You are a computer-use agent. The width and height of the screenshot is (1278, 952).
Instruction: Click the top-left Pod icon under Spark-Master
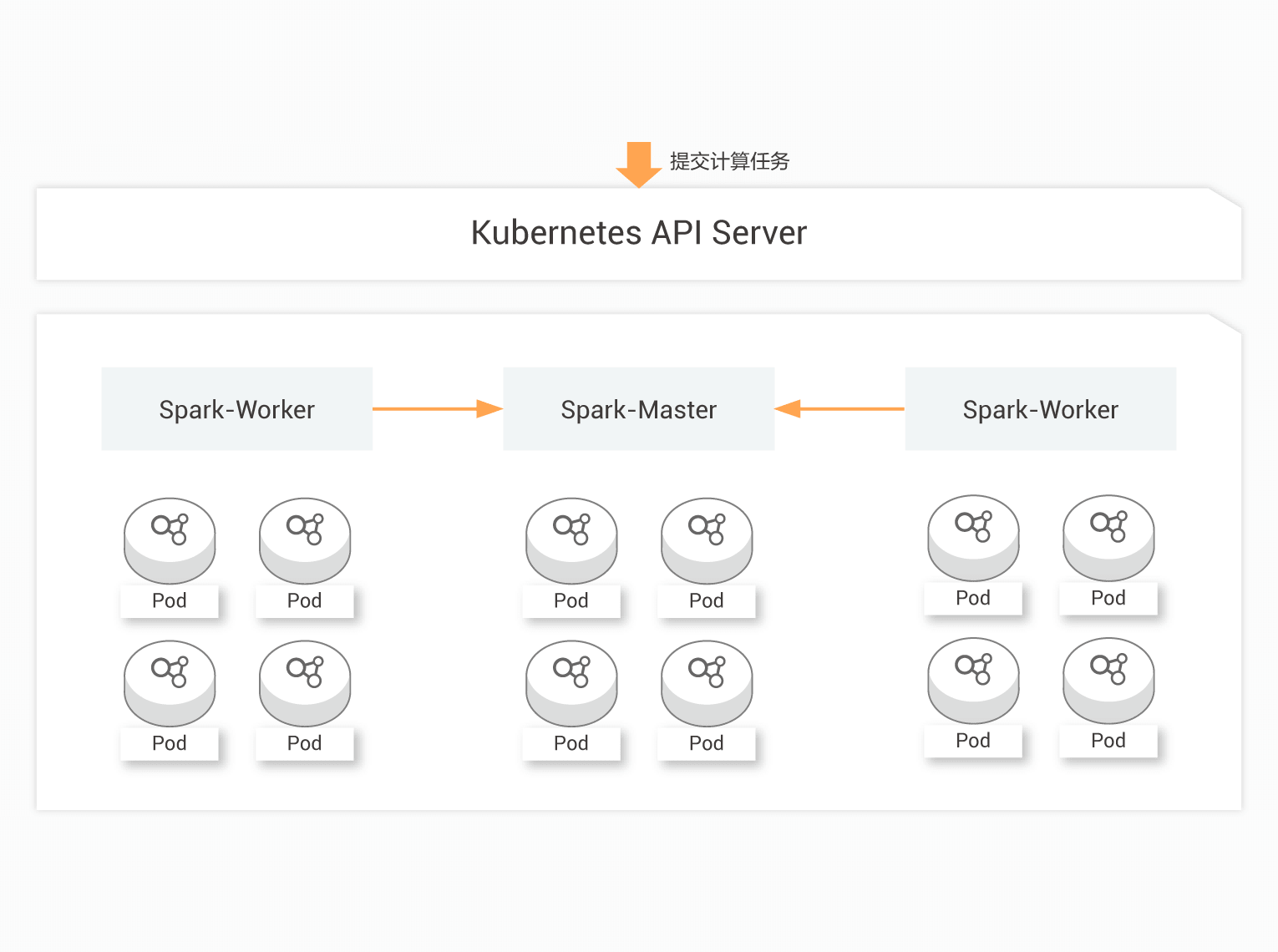click(571, 539)
